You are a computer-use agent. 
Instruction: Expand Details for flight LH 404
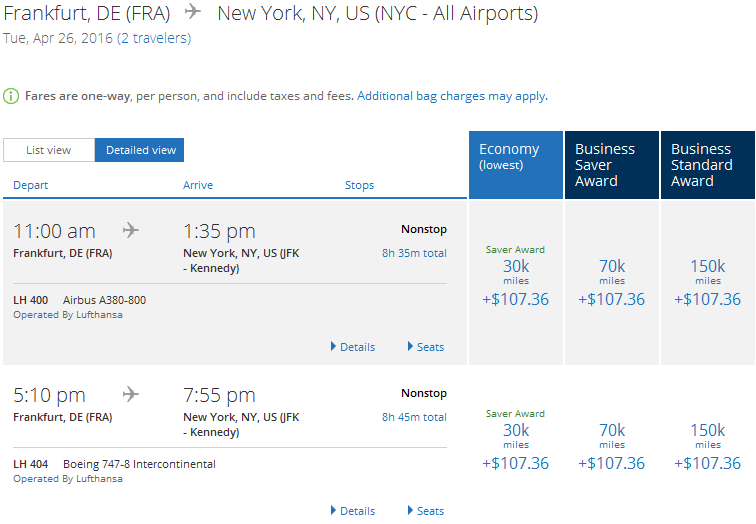click(353, 511)
